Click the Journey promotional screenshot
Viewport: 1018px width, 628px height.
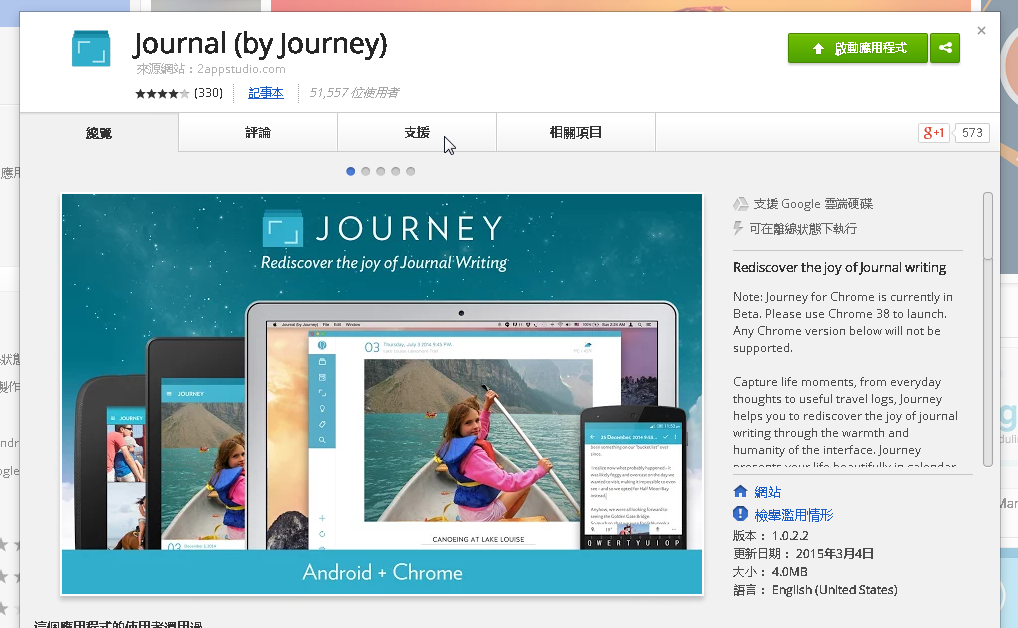(382, 394)
